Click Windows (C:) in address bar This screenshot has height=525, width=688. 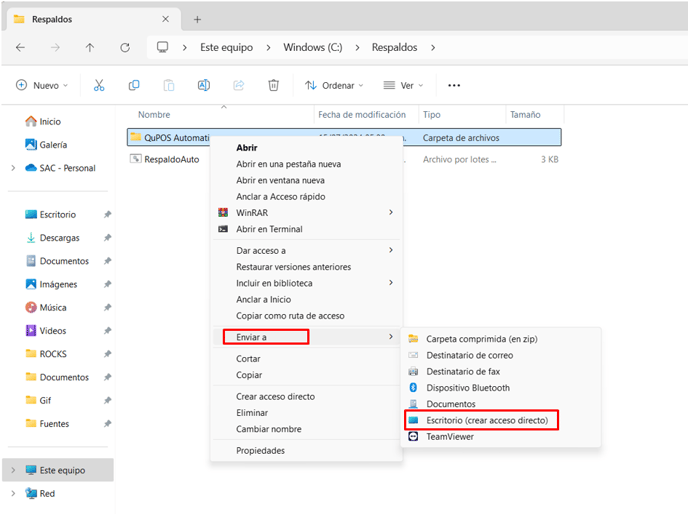313,47
